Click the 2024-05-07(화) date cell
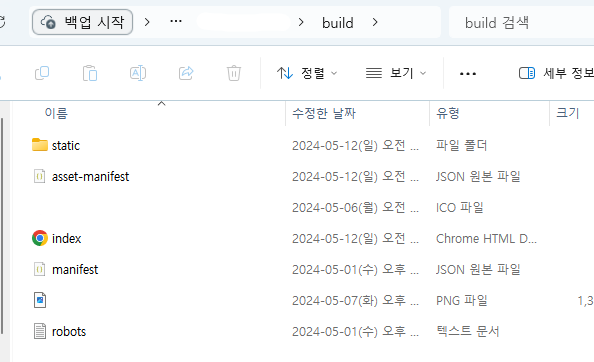The height and width of the screenshot is (362, 594). click(x=355, y=301)
